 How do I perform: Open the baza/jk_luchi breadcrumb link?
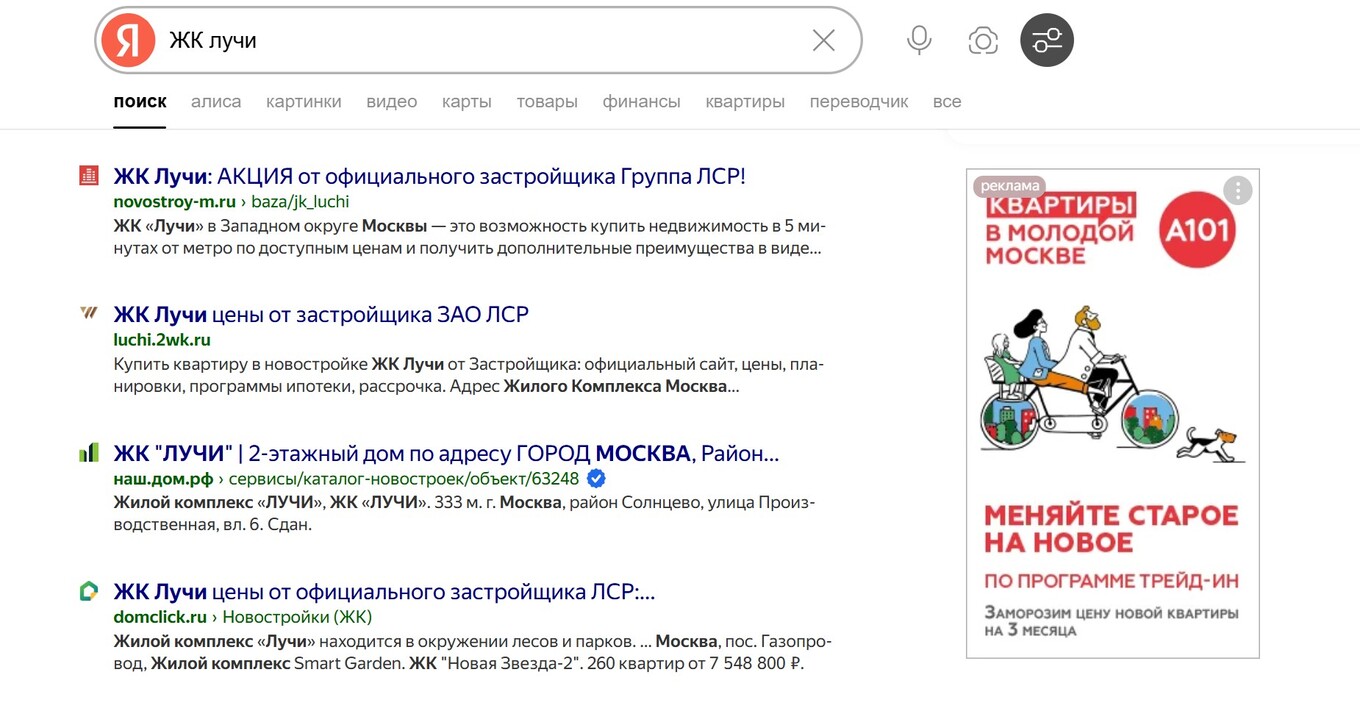300,202
